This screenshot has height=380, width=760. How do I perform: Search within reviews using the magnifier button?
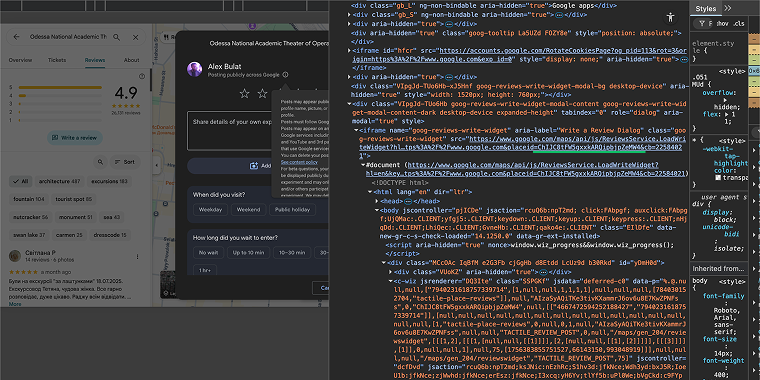(x=100, y=162)
